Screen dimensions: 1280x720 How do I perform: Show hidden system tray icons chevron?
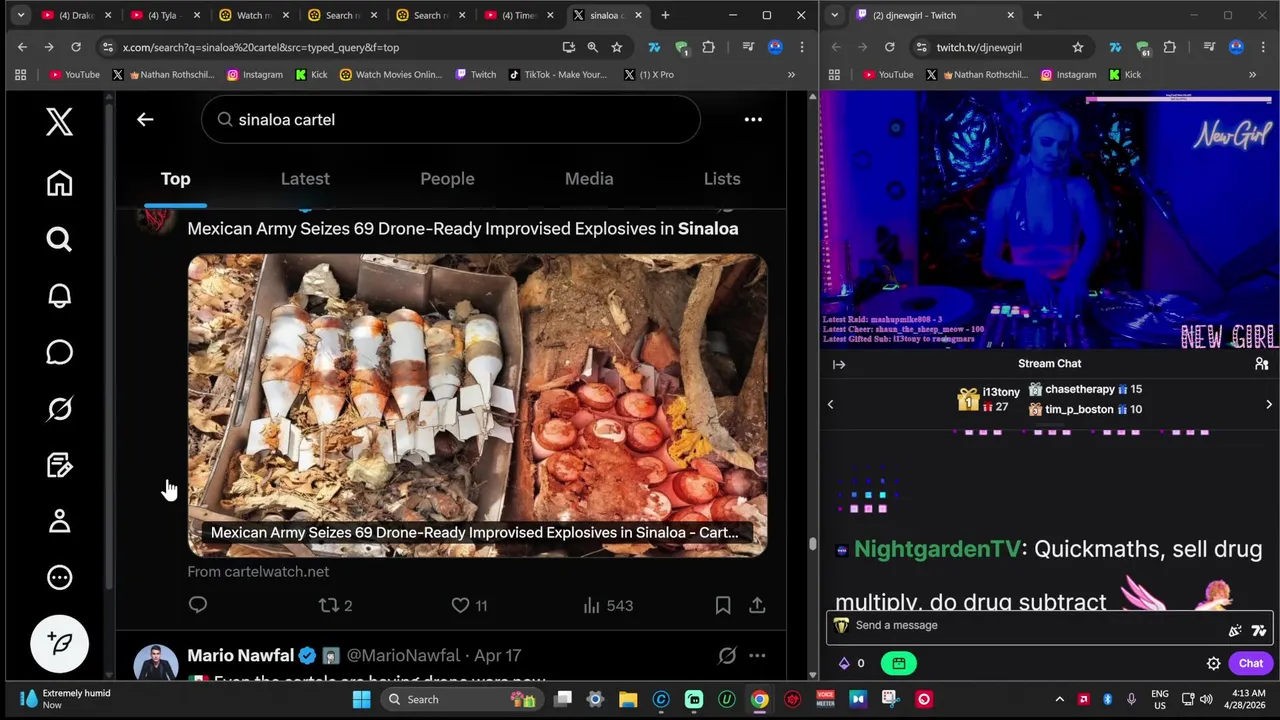[x=1060, y=699]
